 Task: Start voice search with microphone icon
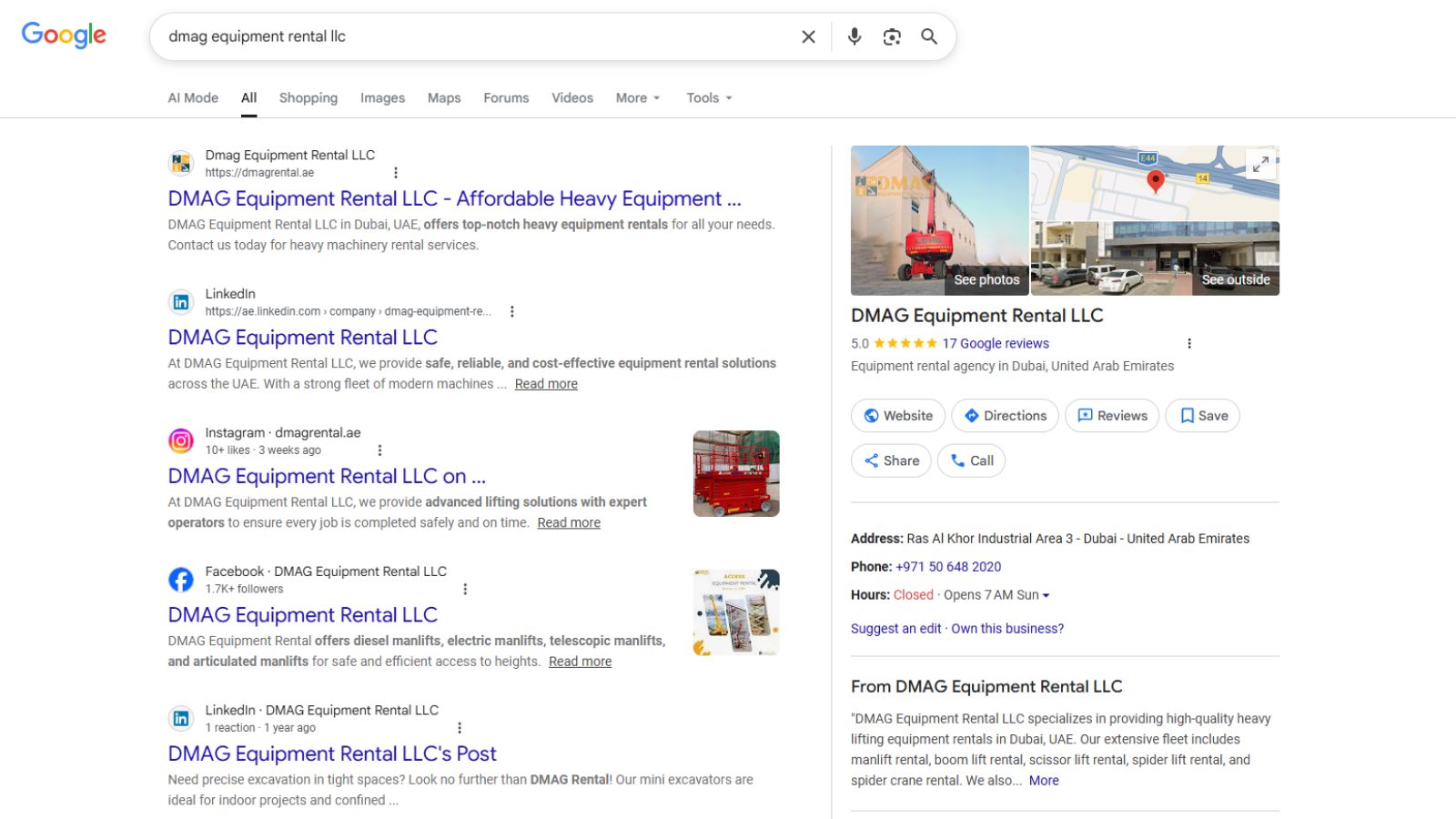pyautogui.click(x=854, y=36)
